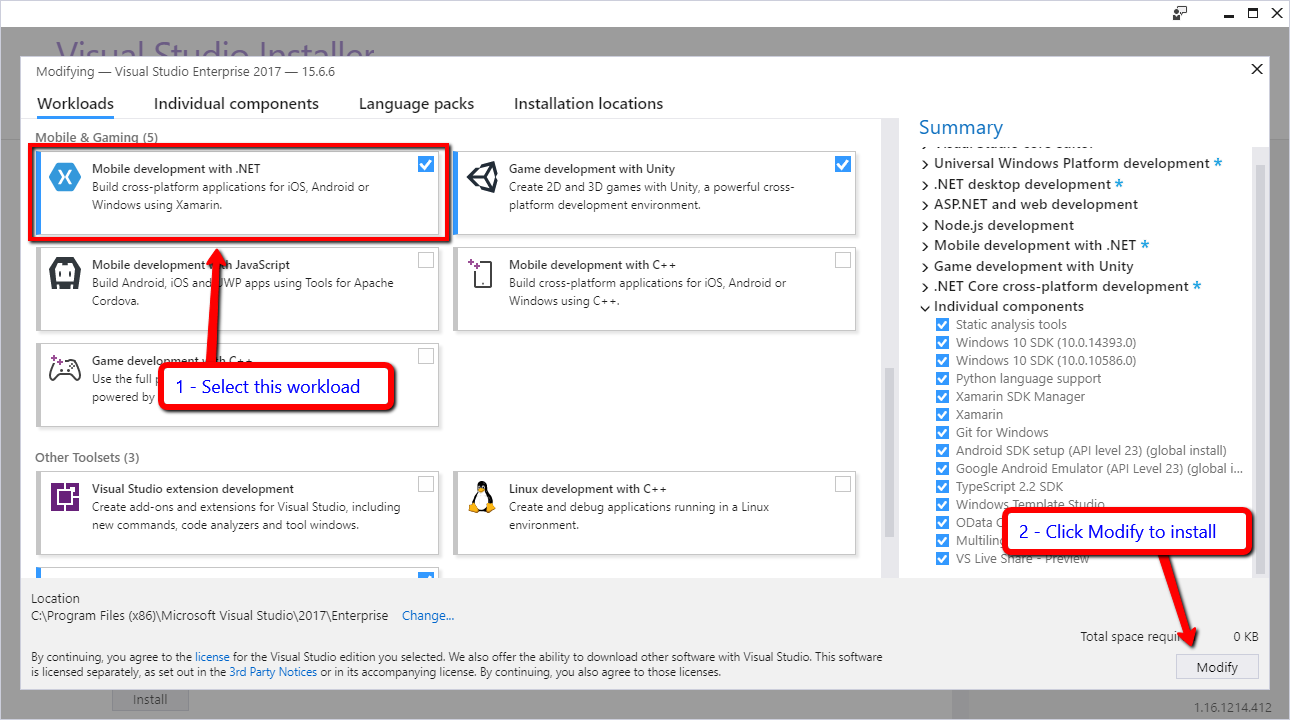Expand .NET desktop development in Summary

tap(925, 184)
